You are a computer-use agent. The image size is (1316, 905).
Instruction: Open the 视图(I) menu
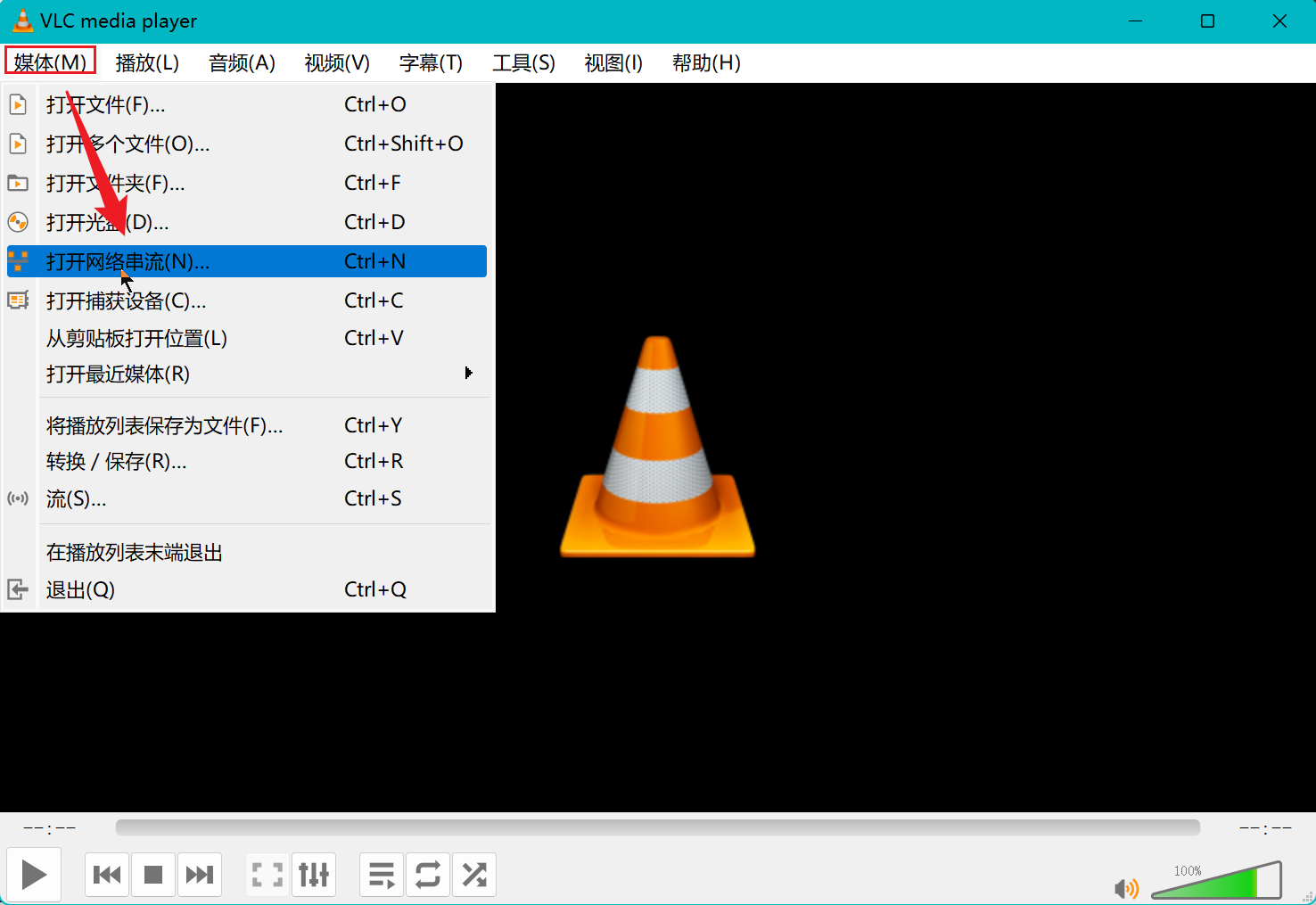(x=613, y=62)
